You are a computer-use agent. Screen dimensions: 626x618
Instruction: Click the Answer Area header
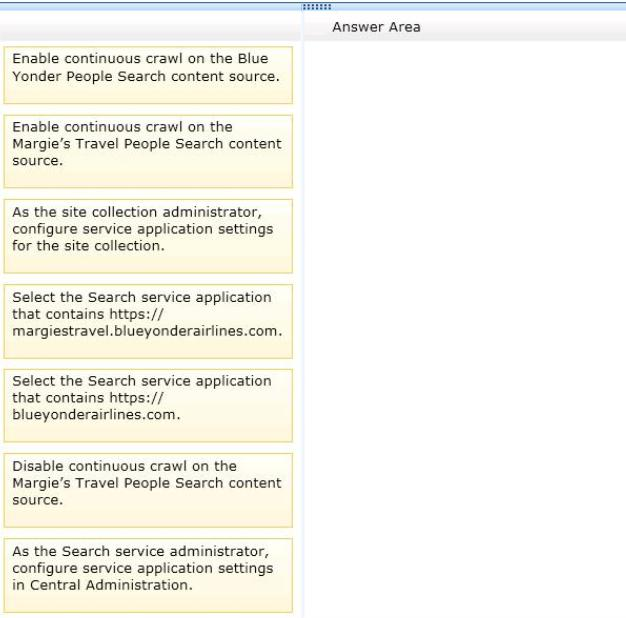pos(376,27)
